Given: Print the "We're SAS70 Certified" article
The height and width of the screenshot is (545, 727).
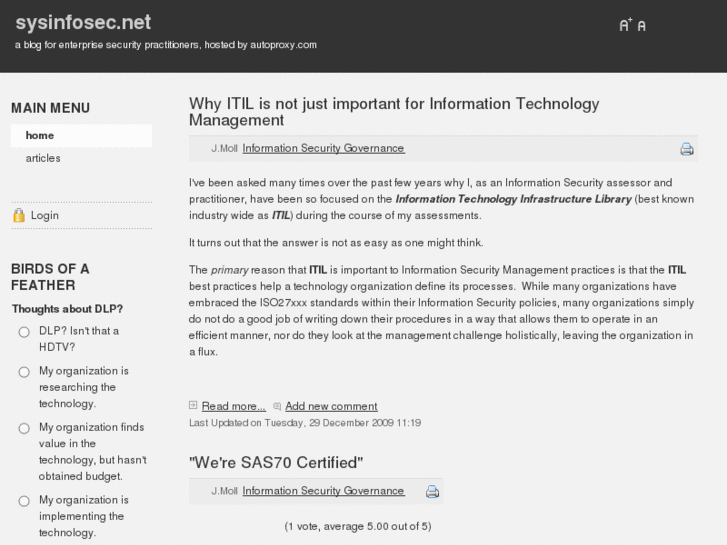Looking at the screenshot, I should tap(433, 491).
